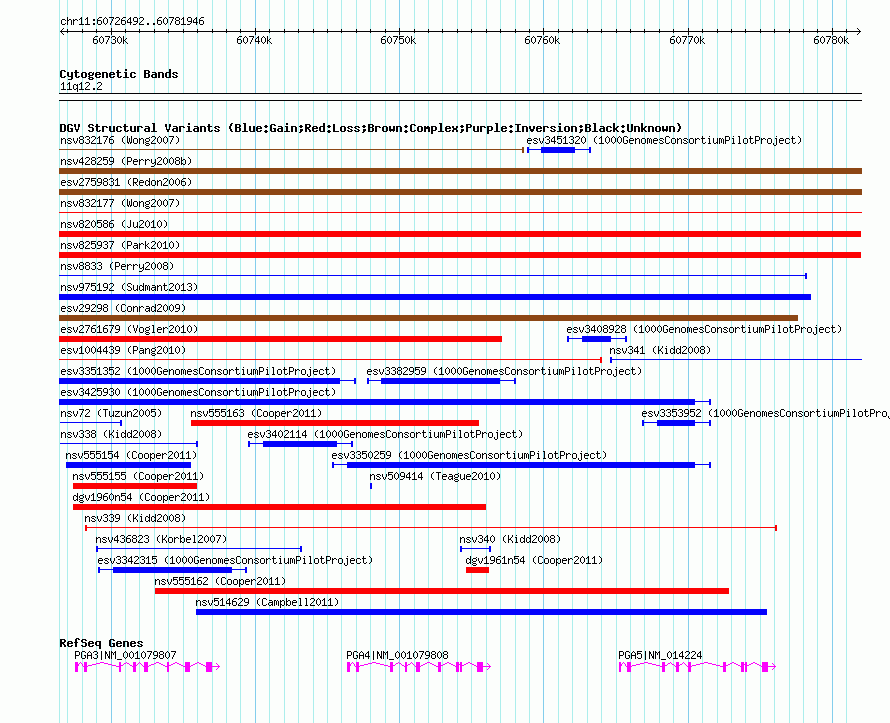Select the esv3350259 variant label
The height and width of the screenshot is (723, 890).
(469, 455)
